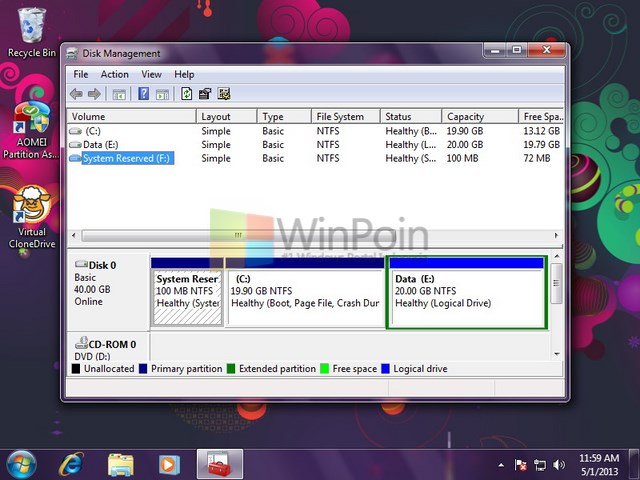Image resolution: width=640 pixels, height=480 pixels.
Task: Open the View menu
Action: tap(151, 74)
